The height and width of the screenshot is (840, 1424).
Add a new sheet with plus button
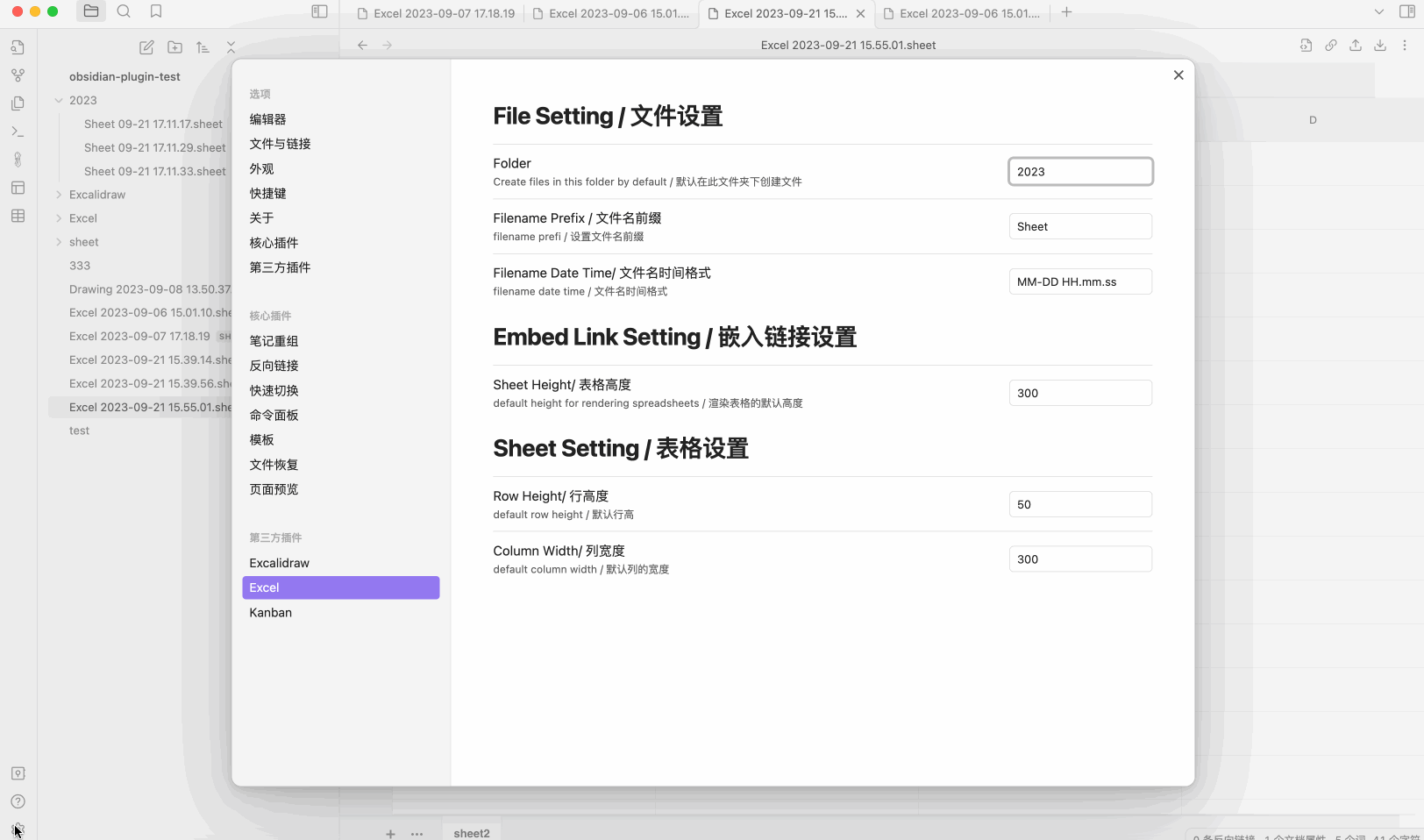pyautogui.click(x=390, y=834)
